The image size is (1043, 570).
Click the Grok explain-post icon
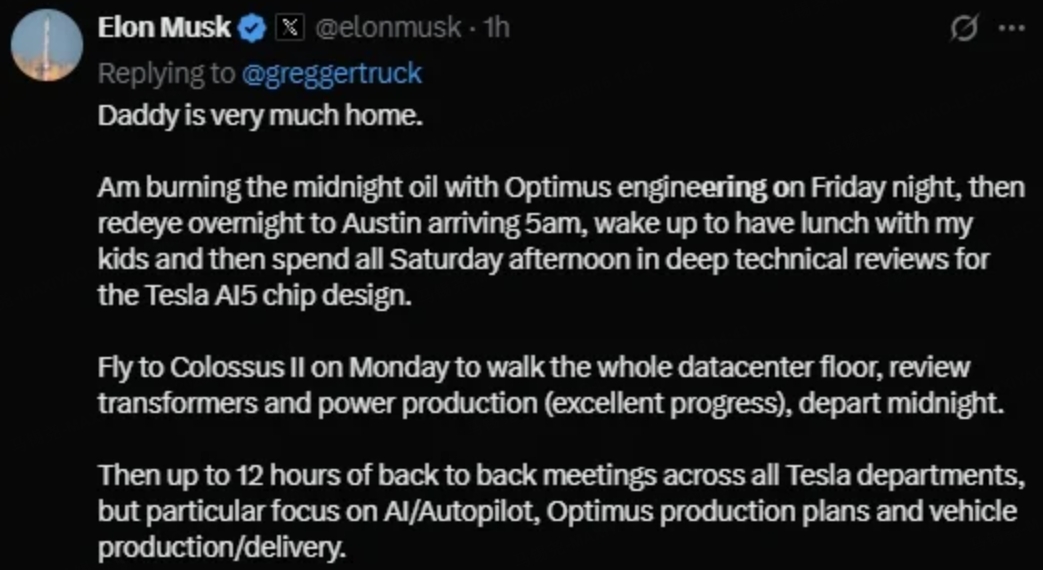pos(965,29)
